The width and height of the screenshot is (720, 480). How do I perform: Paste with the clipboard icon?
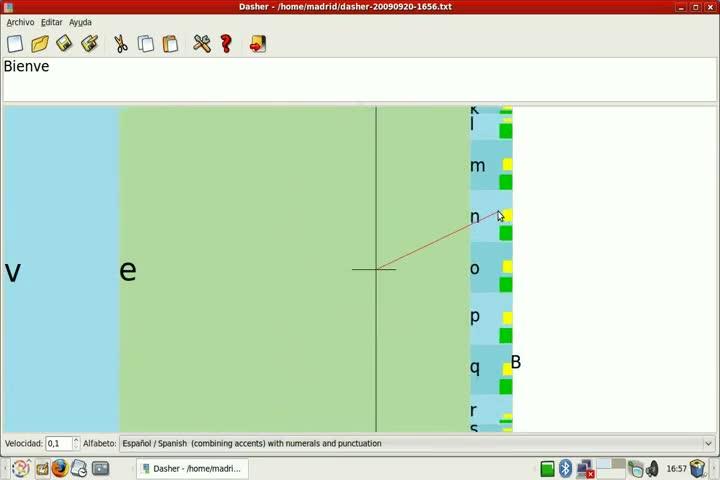point(170,44)
